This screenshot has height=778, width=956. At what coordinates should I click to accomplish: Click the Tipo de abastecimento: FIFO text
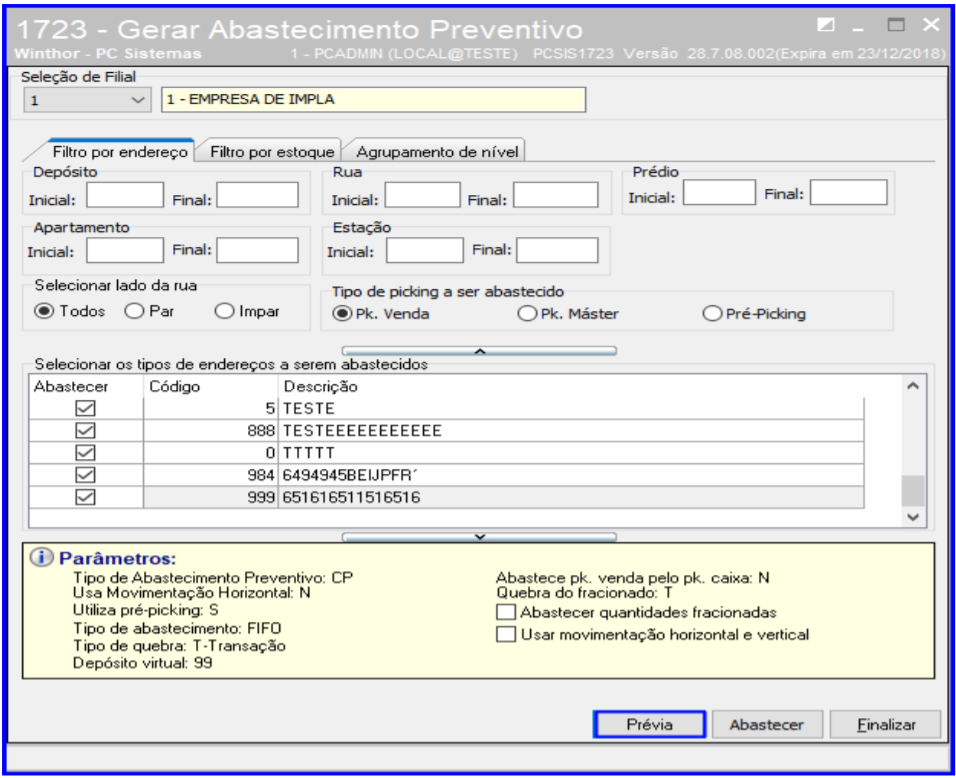(x=177, y=628)
